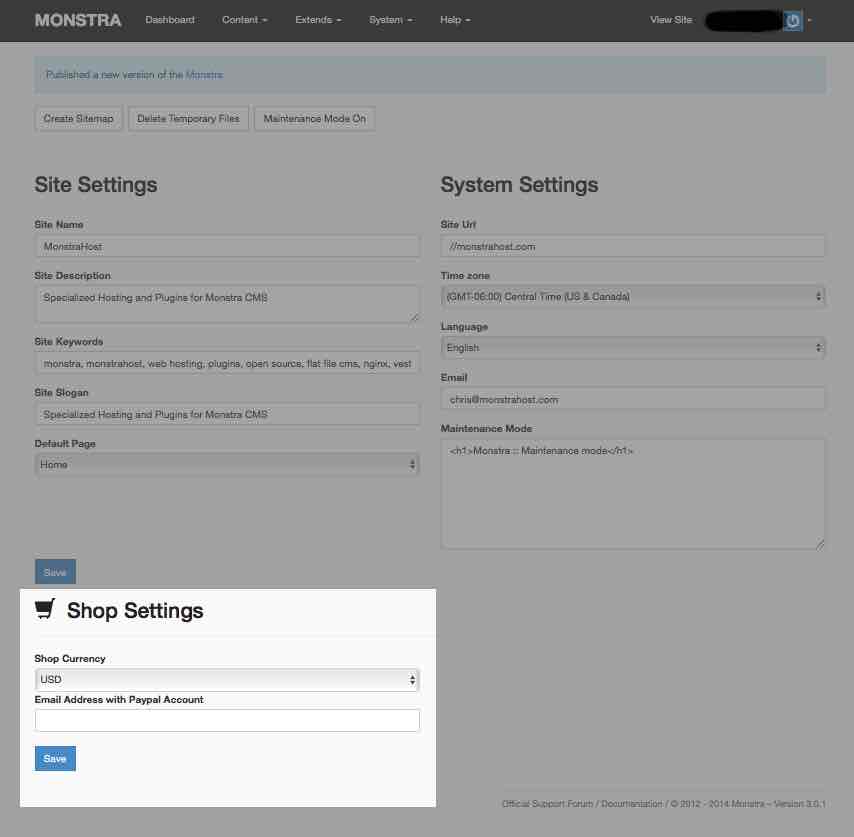Click Delete Temporary Files
Screen dimensions: 854x837
pyautogui.click(x=188, y=118)
